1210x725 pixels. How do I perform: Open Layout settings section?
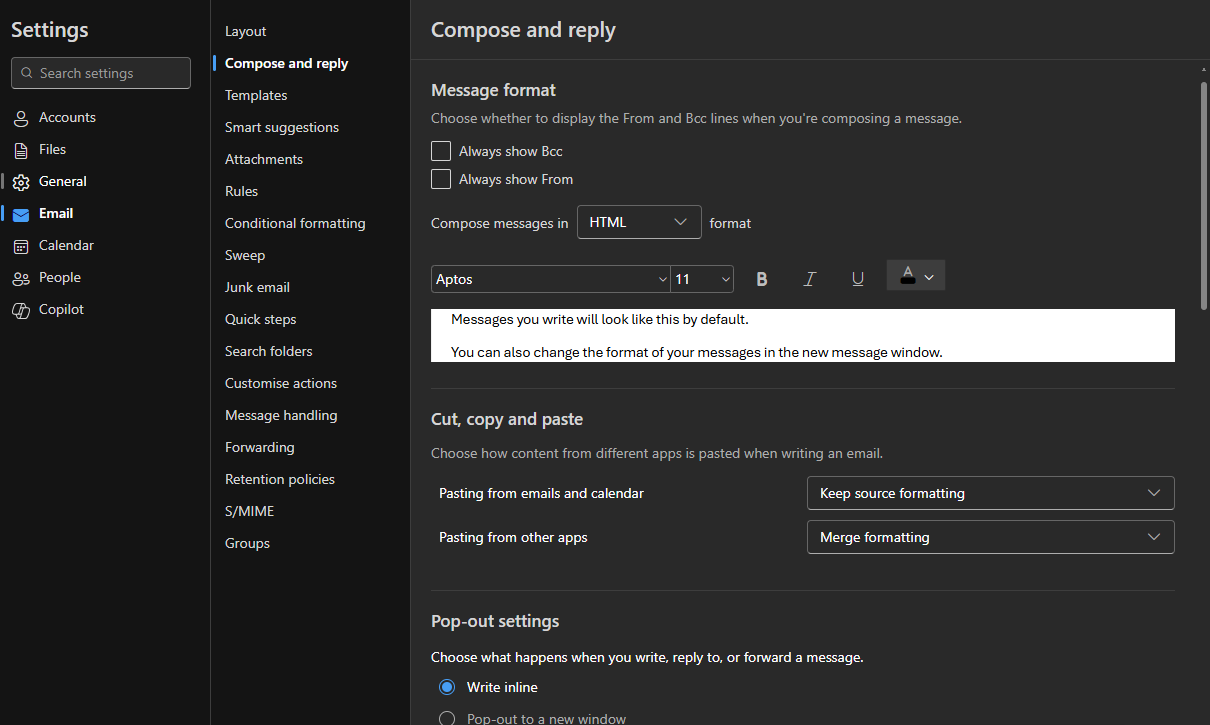pyautogui.click(x=246, y=31)
